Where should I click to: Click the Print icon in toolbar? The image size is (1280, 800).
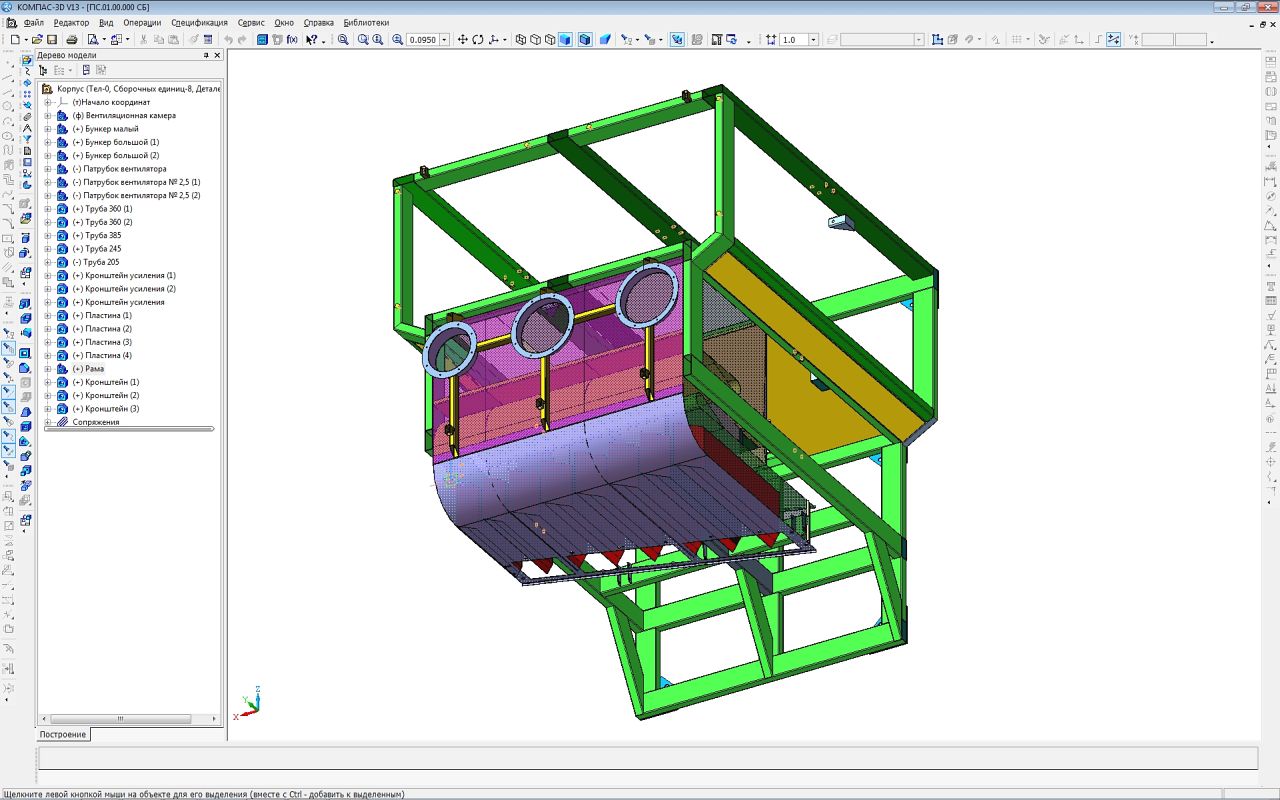[x=72, y=40]
